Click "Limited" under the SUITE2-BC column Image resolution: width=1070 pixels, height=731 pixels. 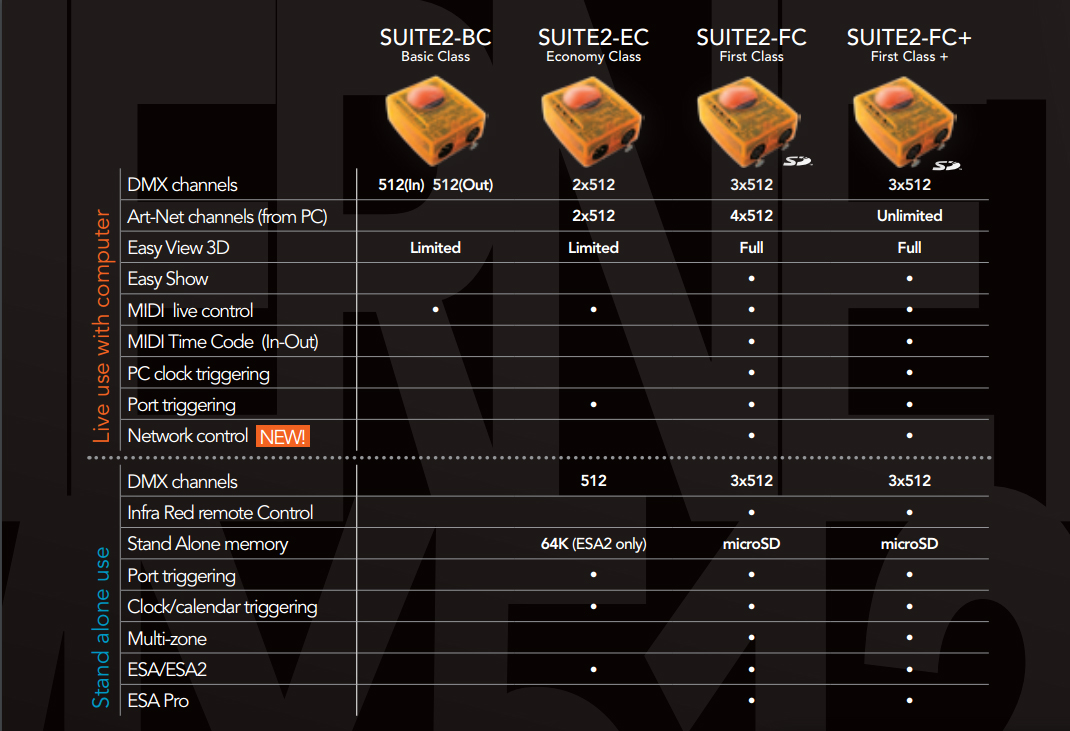(x=435, y=248)
